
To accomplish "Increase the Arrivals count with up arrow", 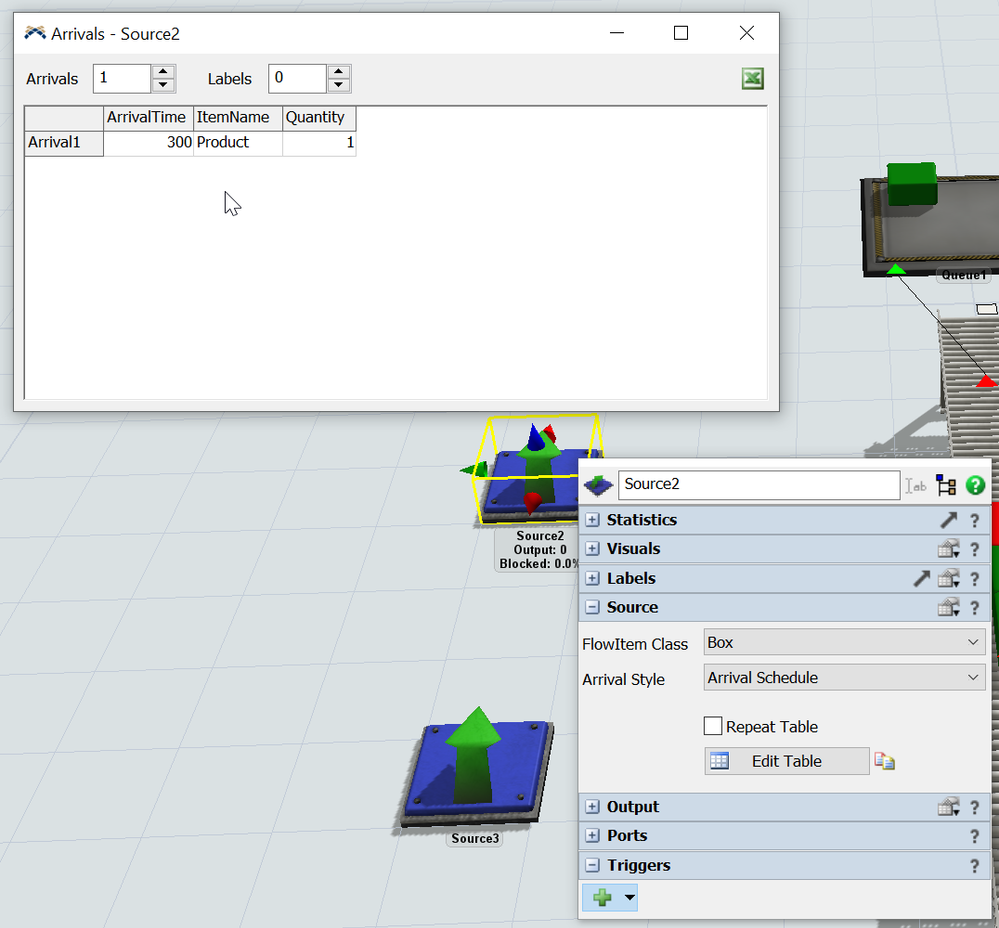I will 164,72.
